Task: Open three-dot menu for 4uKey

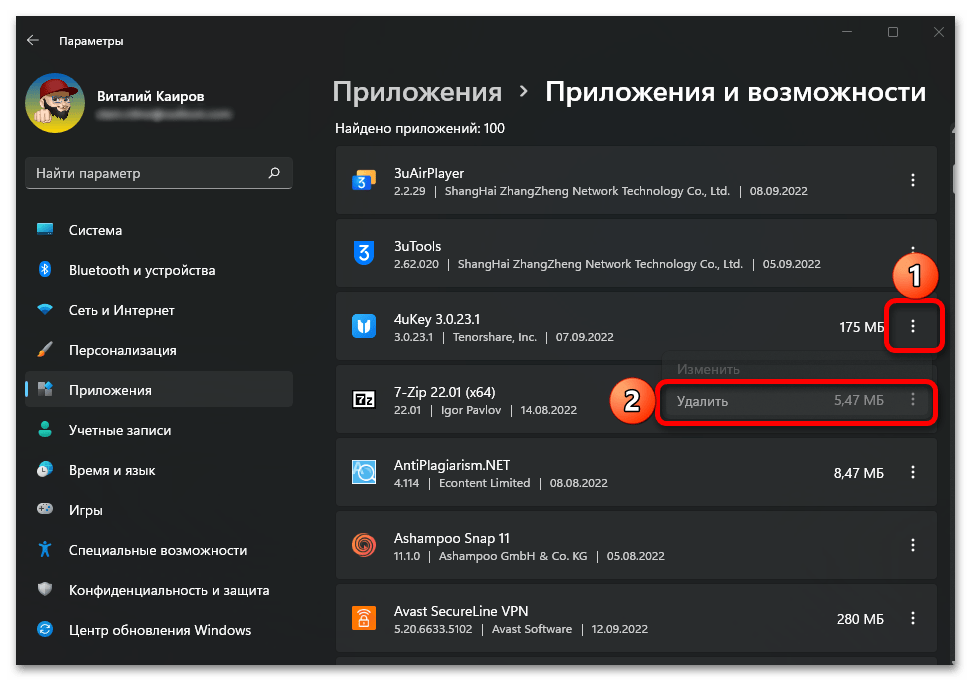Action: [912, 326]
